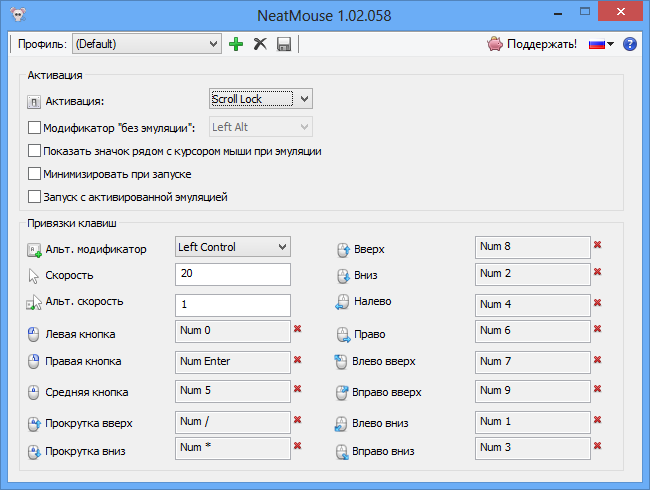This screenshot has height=490, width=650.
Task: Open the Left Control alt modifier dropdown
Action: [233, 247]
